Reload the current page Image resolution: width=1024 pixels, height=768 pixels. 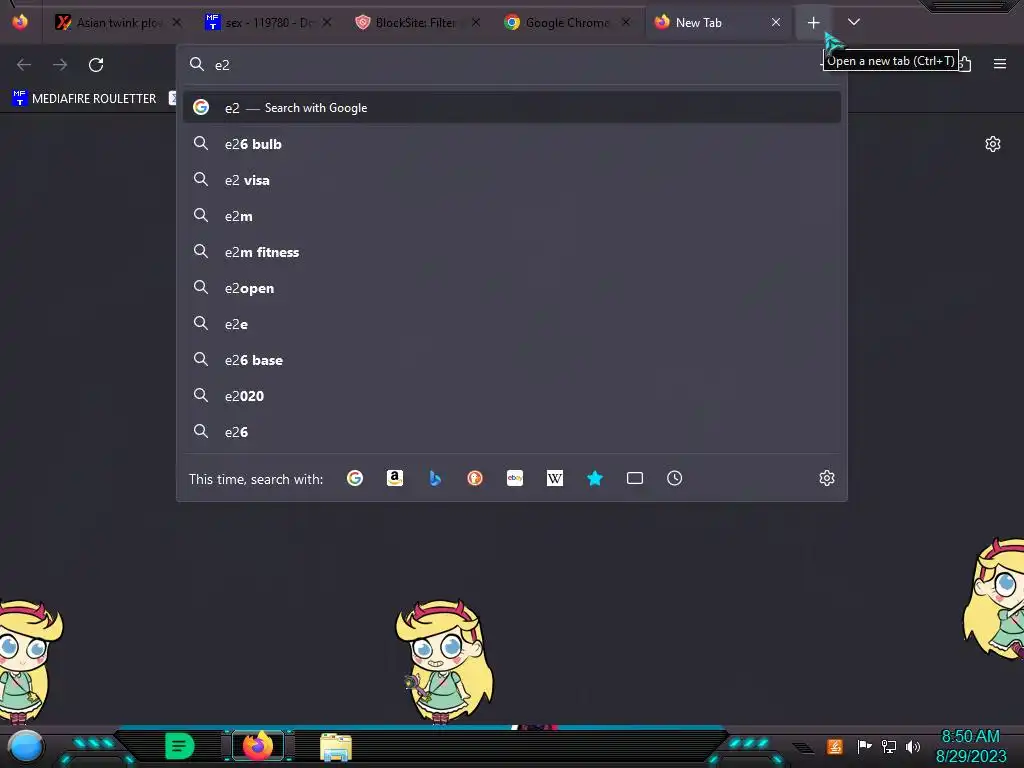[x=96, y=65]
